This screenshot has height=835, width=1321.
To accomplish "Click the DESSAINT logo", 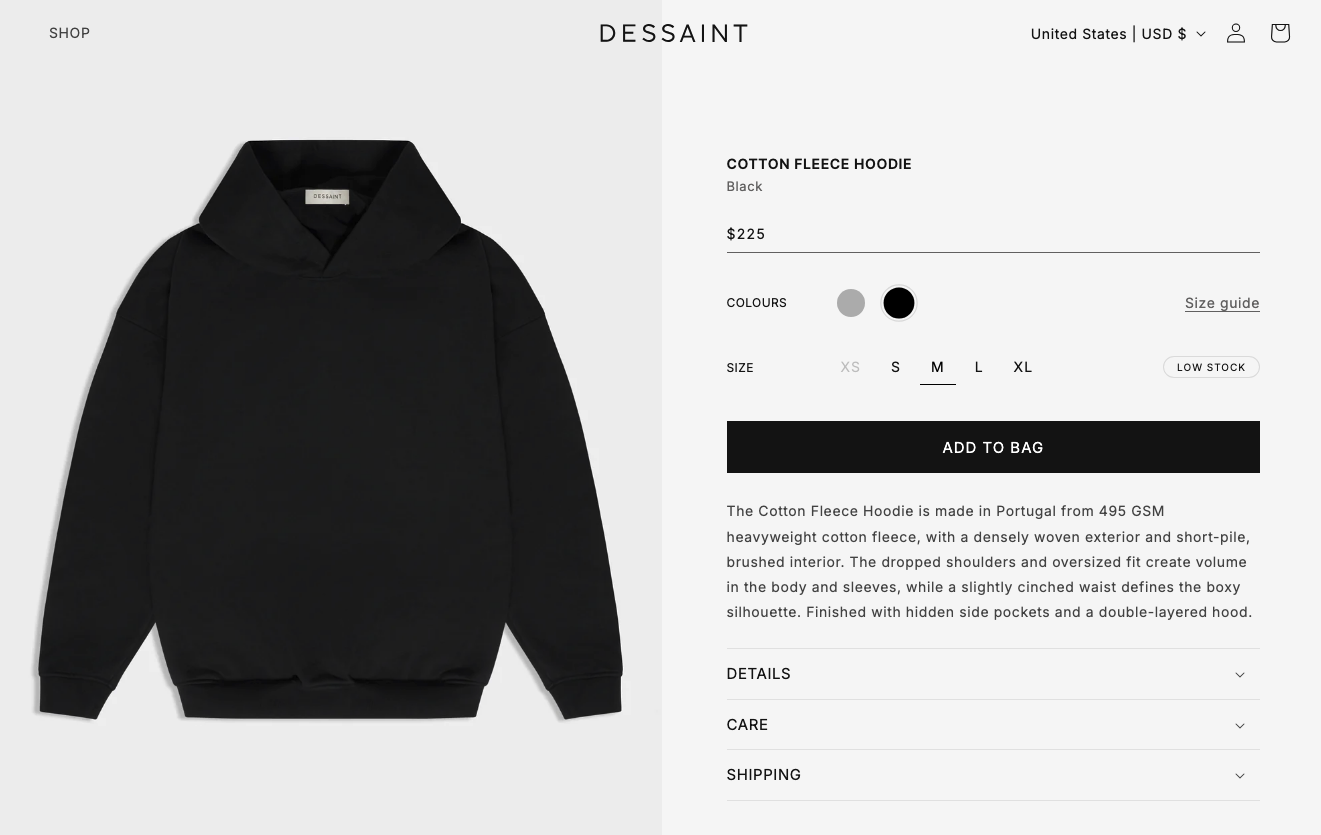I will pyautogui.click(x=673, y=33).
